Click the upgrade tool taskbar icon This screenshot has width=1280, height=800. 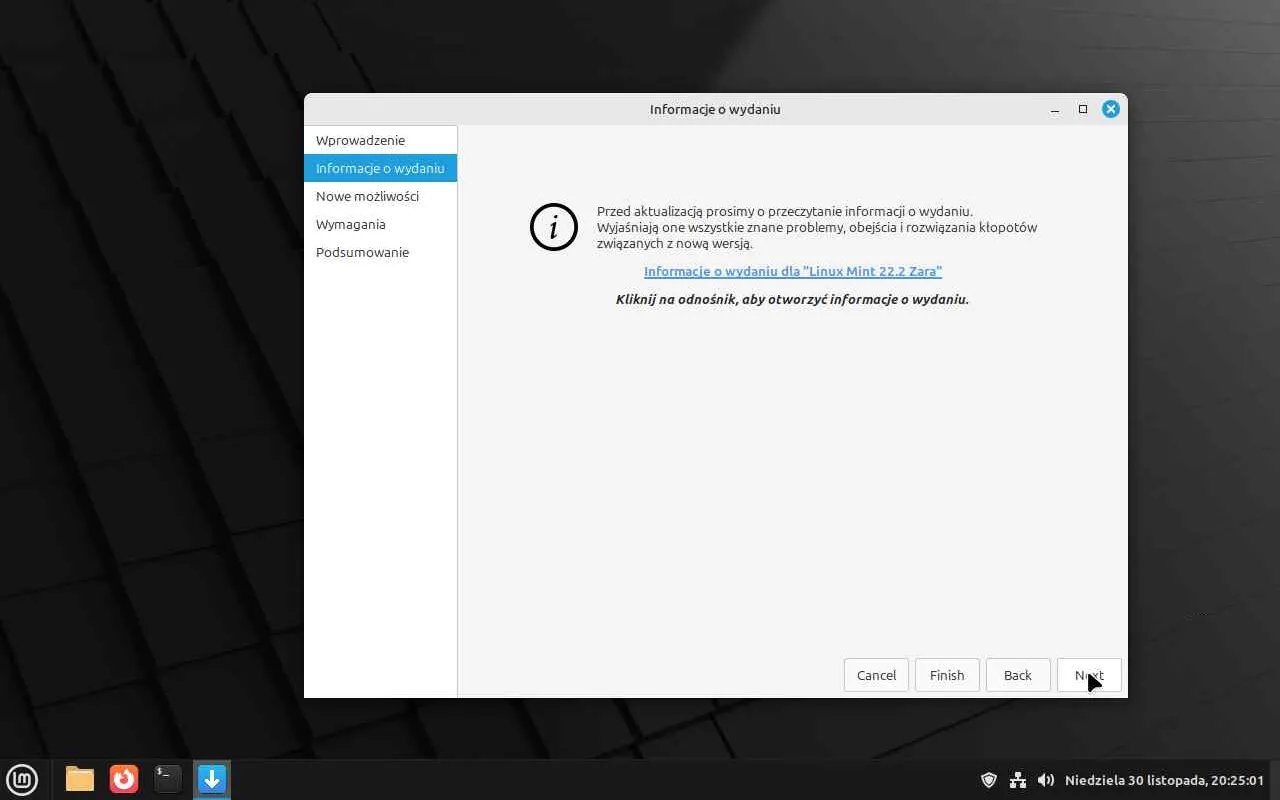211,779
